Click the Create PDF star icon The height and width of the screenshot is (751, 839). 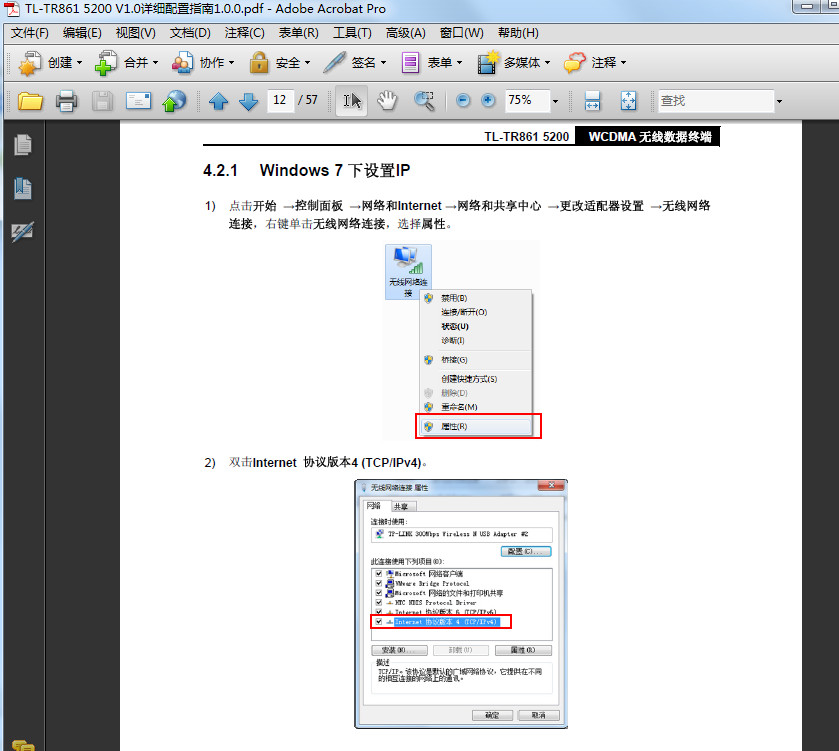point(30,63)
